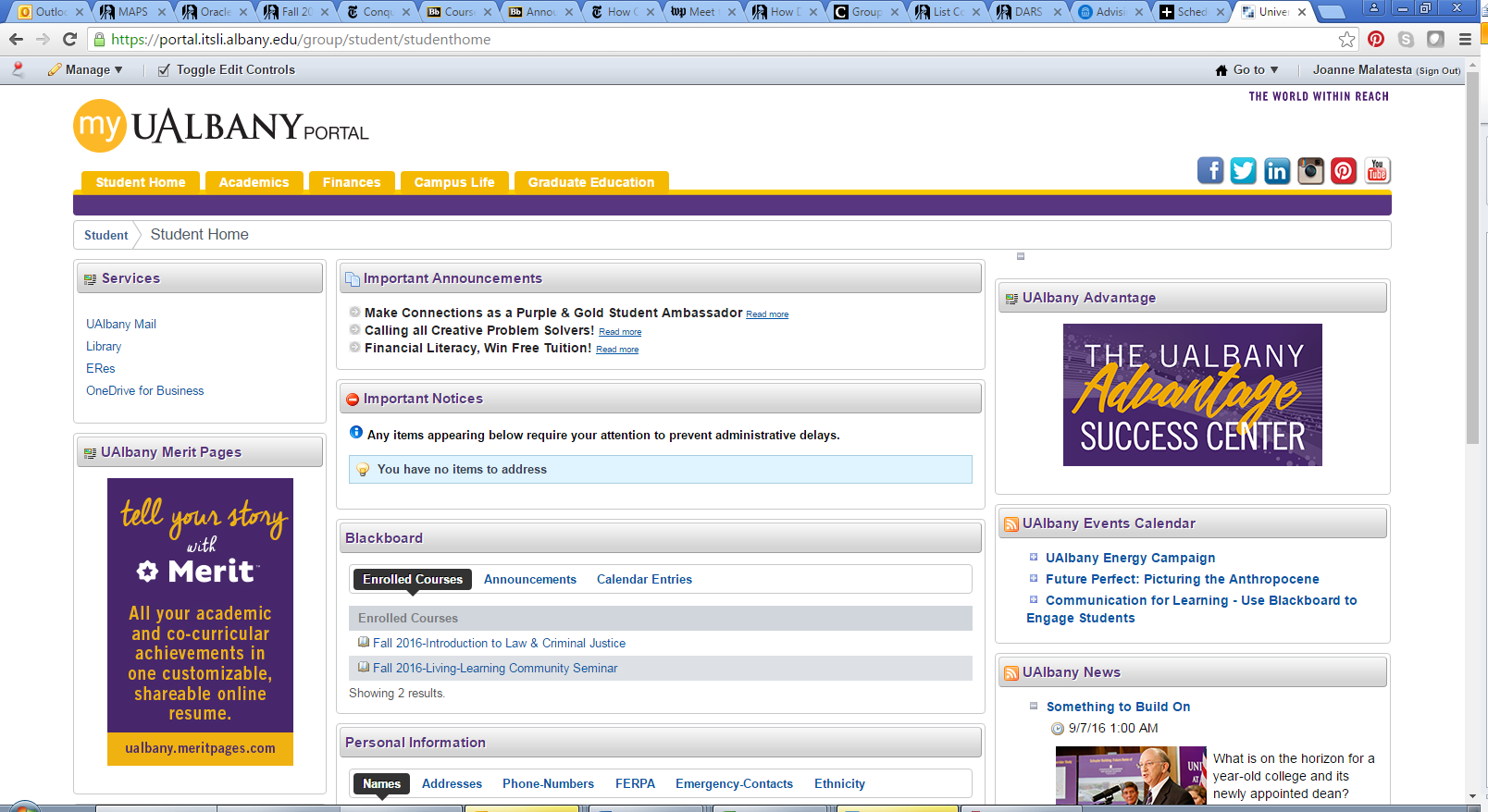Open the UAlbany Twitter icon
Screen dimensions: 1488x812
[1244, 170]
